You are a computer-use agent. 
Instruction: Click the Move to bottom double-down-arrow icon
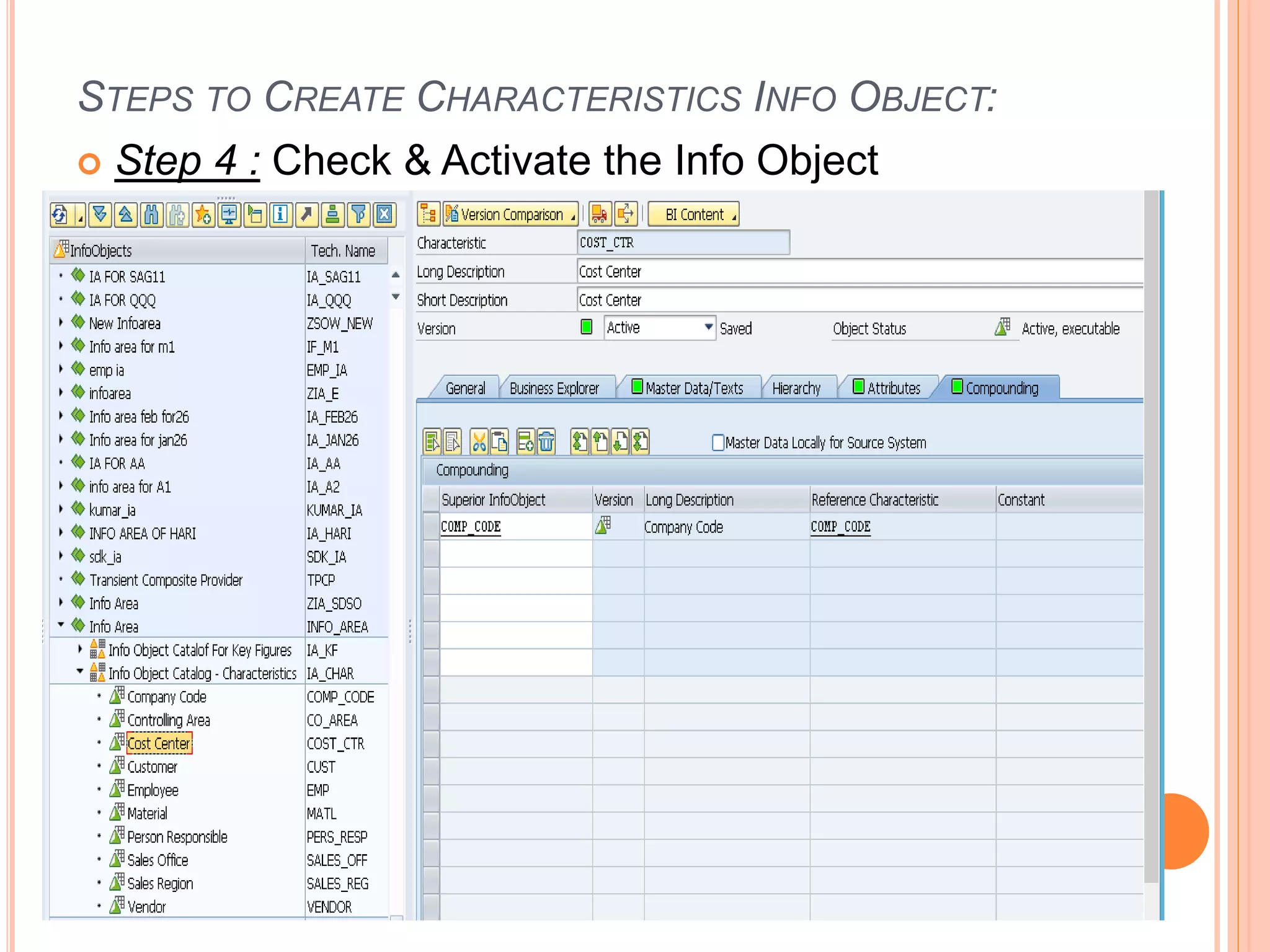(x=640, y=442)
